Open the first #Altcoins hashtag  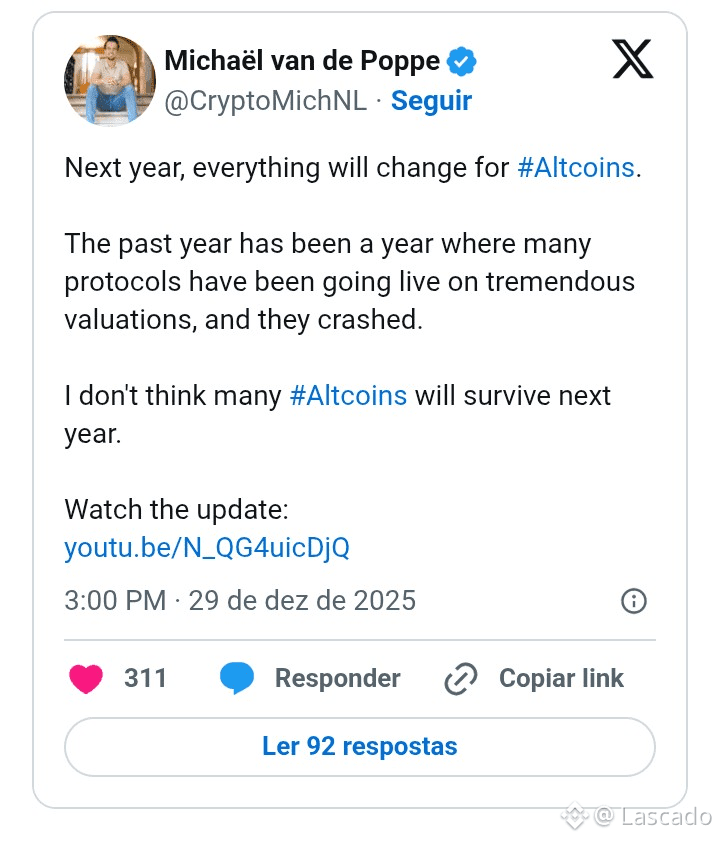coord(576,167)
